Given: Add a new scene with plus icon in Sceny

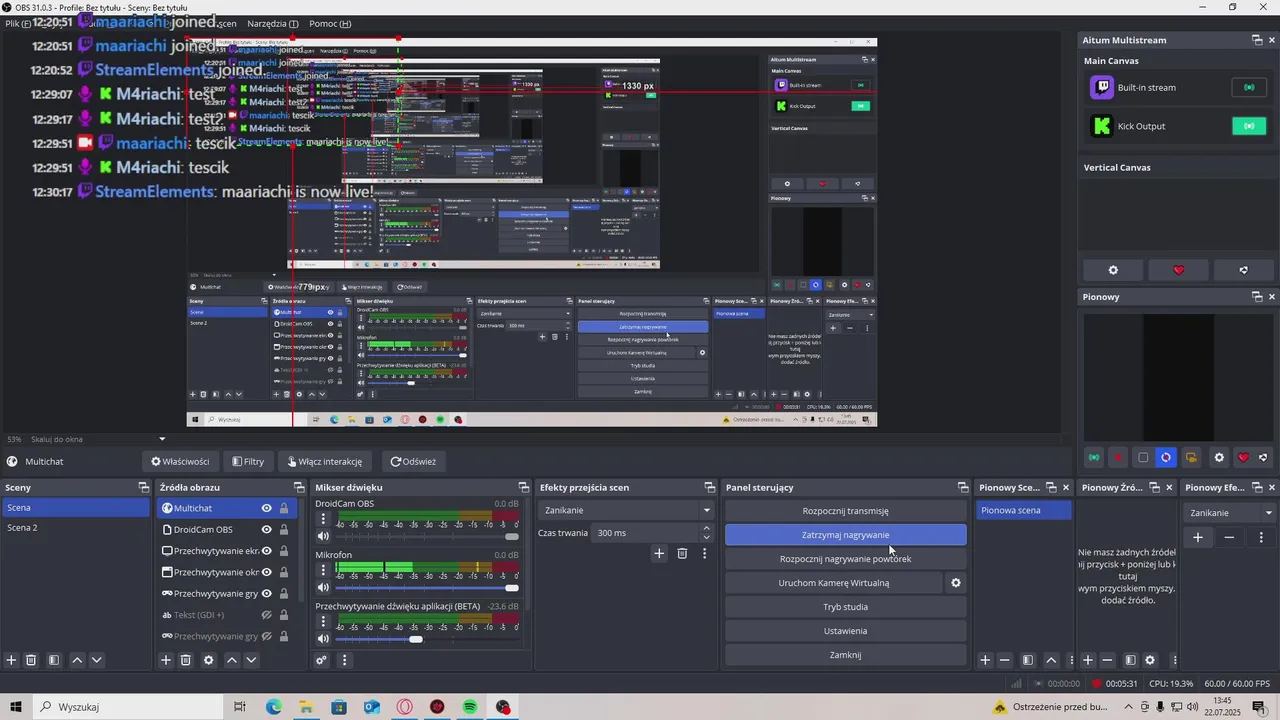Looking at the screenshot, I should coord(12,660).
